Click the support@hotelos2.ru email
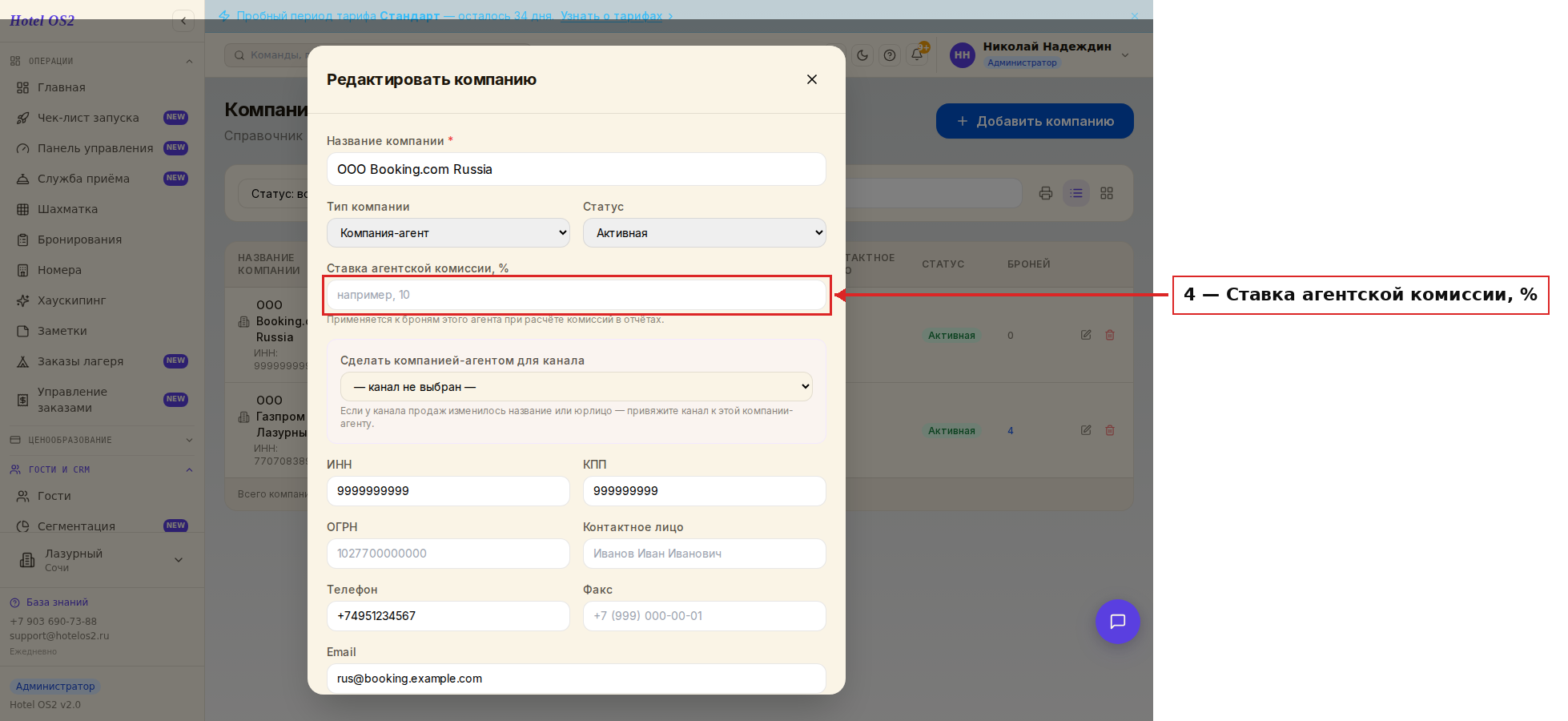The width and height of the screenshot is (1568, 721). click(59, 636)
